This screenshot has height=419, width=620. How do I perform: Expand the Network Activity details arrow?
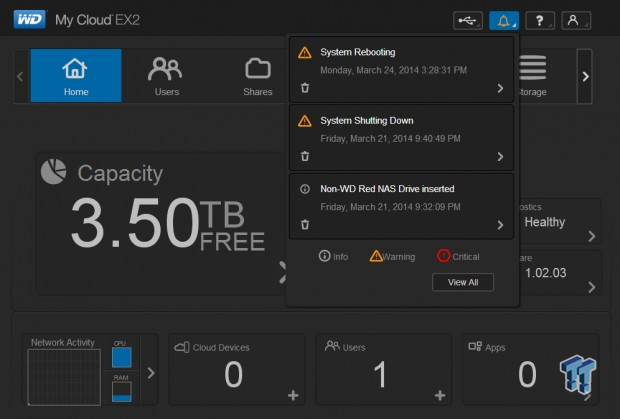coord(151,373)
